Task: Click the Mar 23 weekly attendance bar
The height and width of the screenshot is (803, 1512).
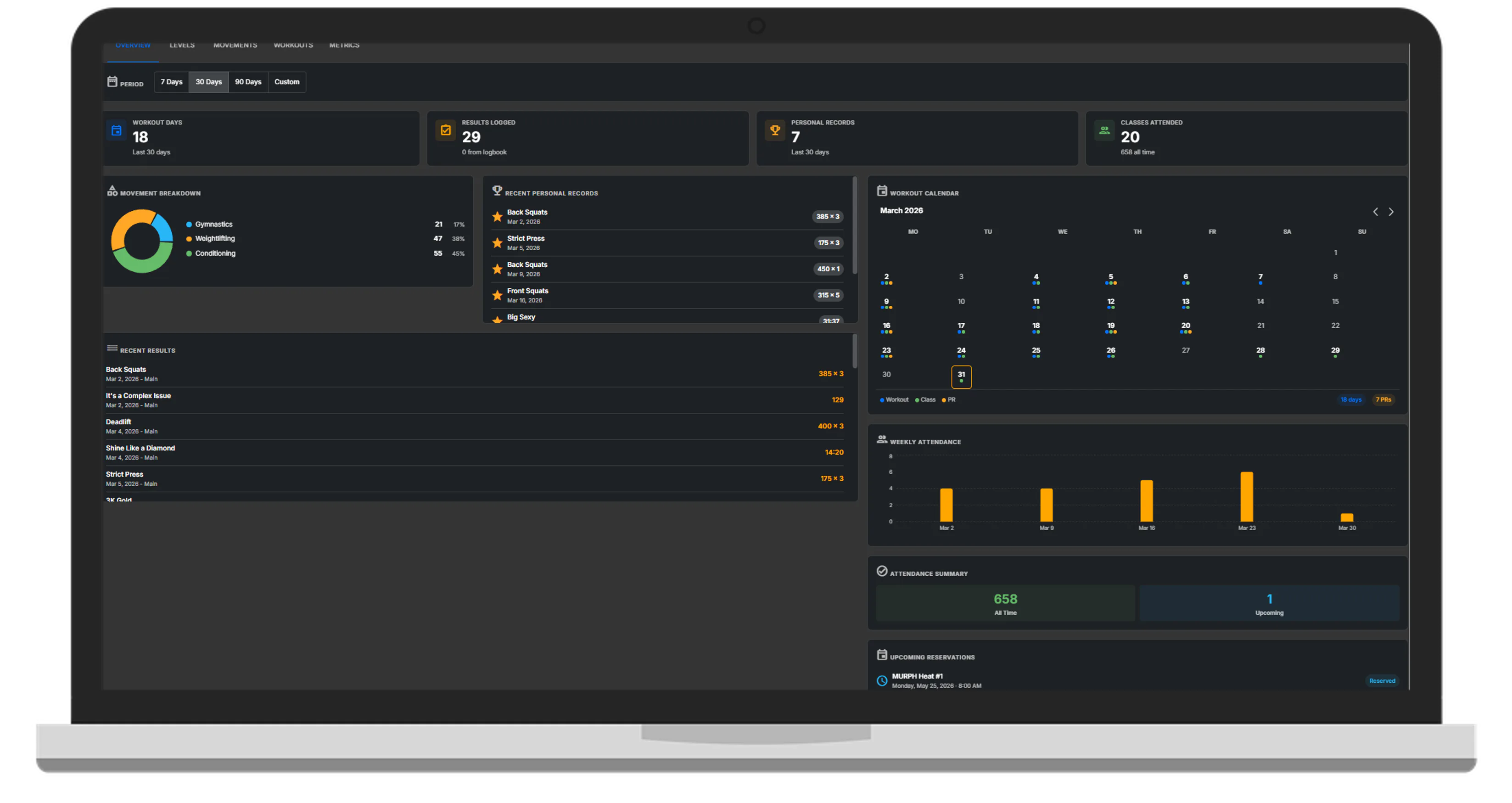Action: click(1247, 497)
